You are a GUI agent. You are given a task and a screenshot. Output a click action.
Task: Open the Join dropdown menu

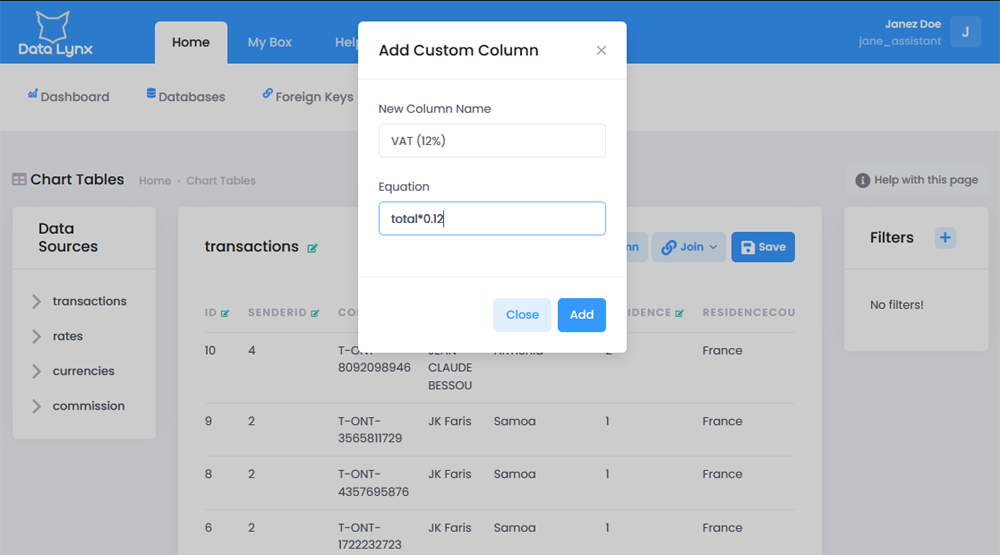click(x=689, y=247)
